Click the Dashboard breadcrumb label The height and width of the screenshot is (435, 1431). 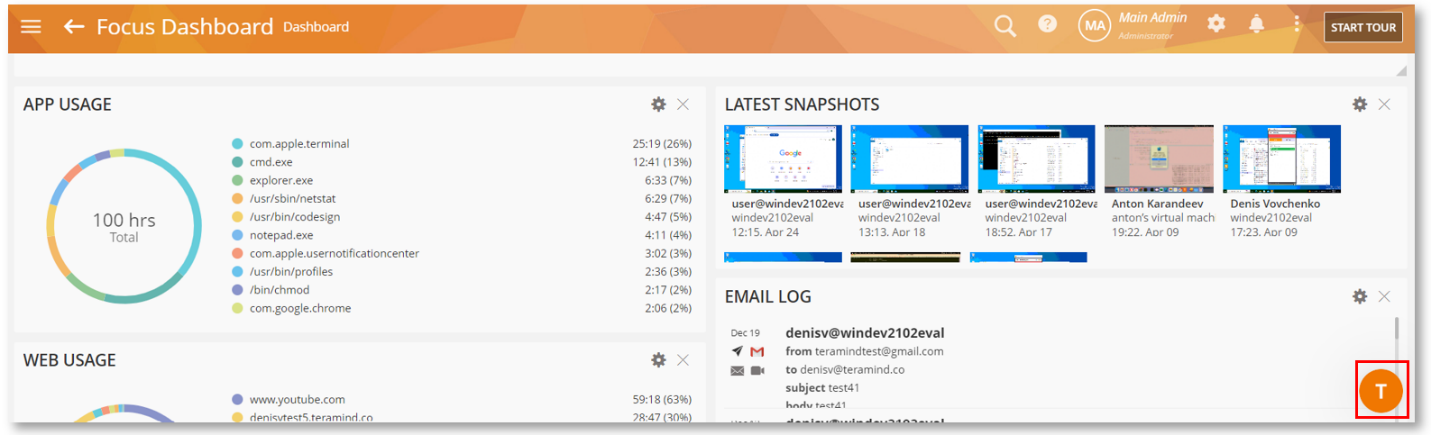tap(316, 27)
